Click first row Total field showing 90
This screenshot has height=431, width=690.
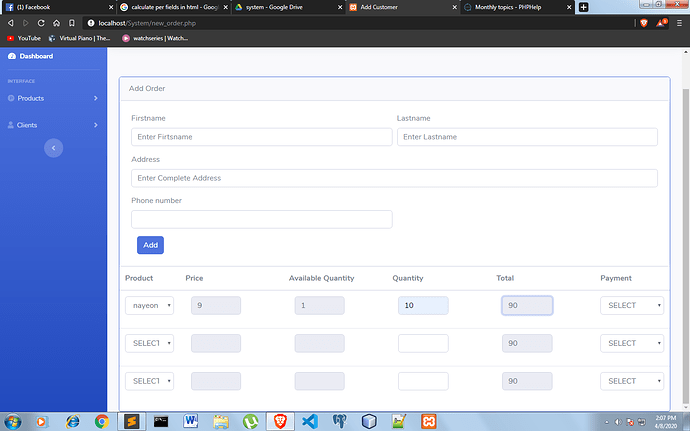[x=527, y=306]
